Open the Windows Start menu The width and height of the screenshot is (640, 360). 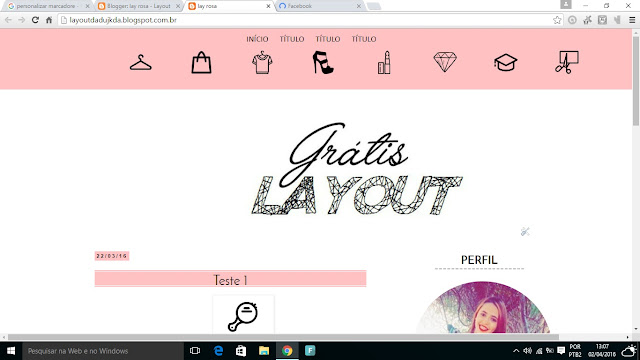[11, 351]
